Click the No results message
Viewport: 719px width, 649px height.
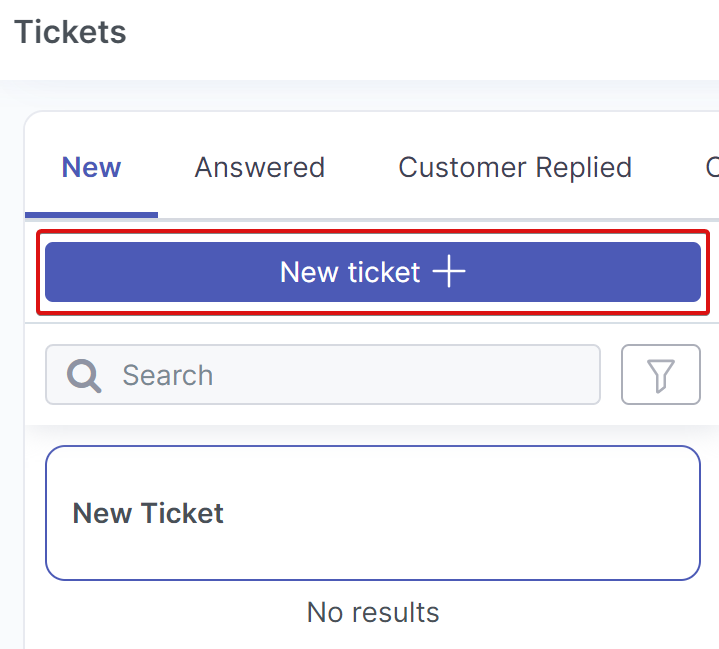coord(372,612)
